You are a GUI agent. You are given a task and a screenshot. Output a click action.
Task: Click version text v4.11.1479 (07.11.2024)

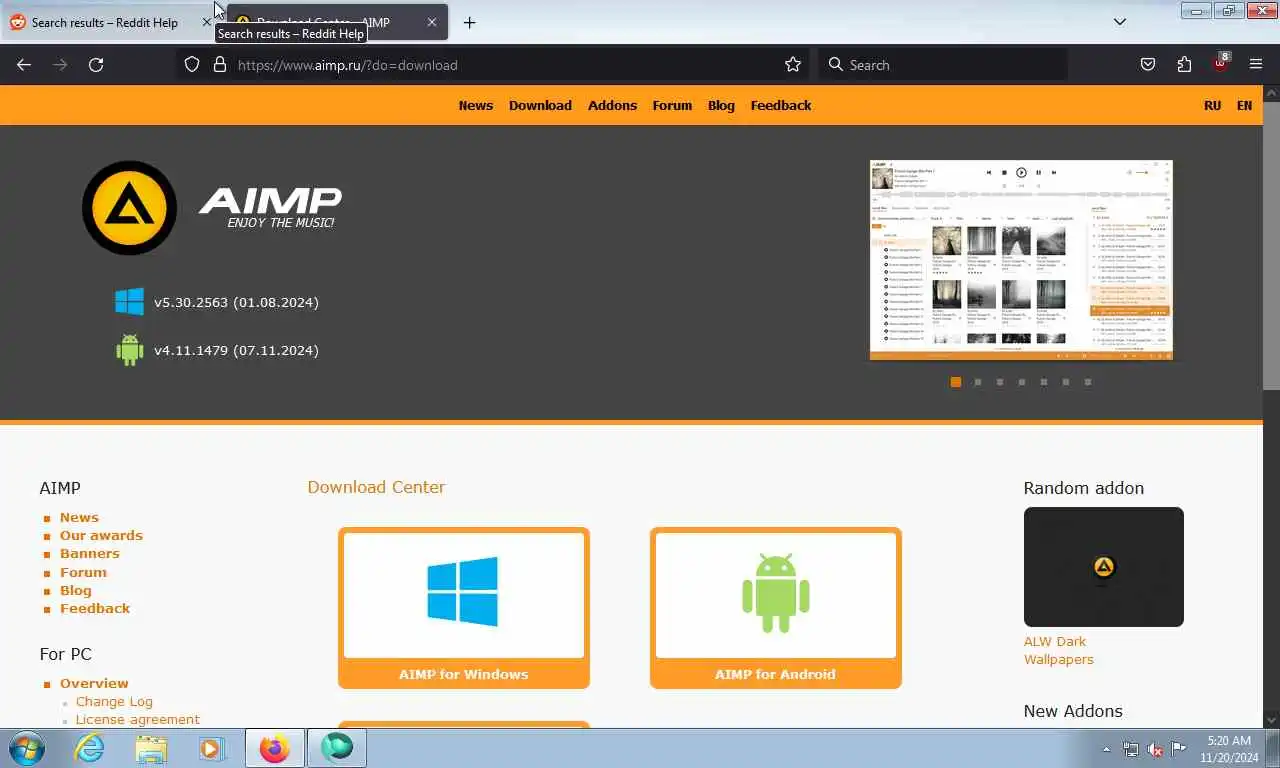click(x=236, y=350)
